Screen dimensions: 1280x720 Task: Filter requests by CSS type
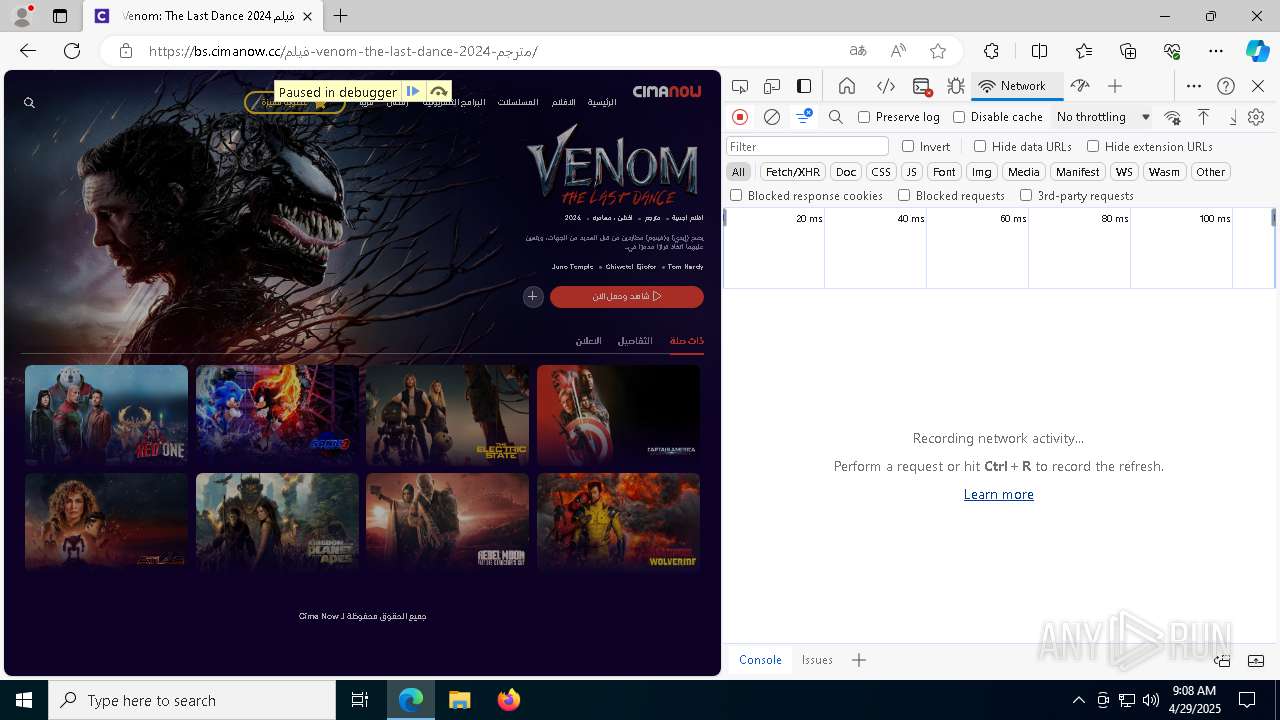(881, 172)
